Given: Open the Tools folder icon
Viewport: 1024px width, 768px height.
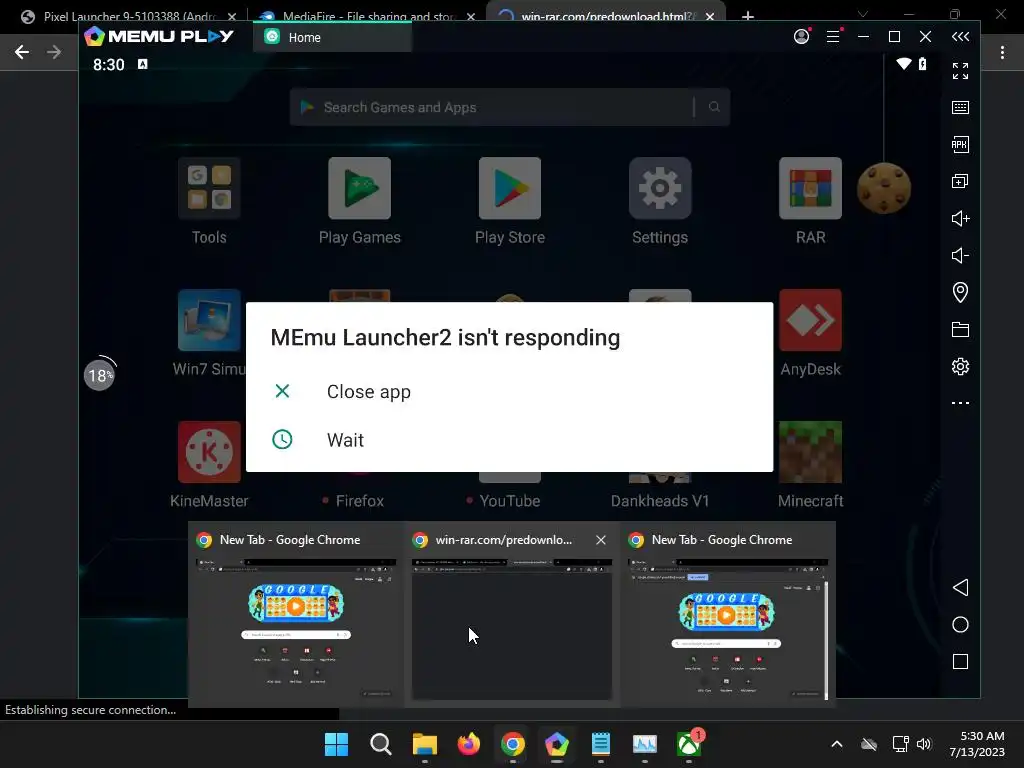Looking at the screenshot, I should [209, 188].
